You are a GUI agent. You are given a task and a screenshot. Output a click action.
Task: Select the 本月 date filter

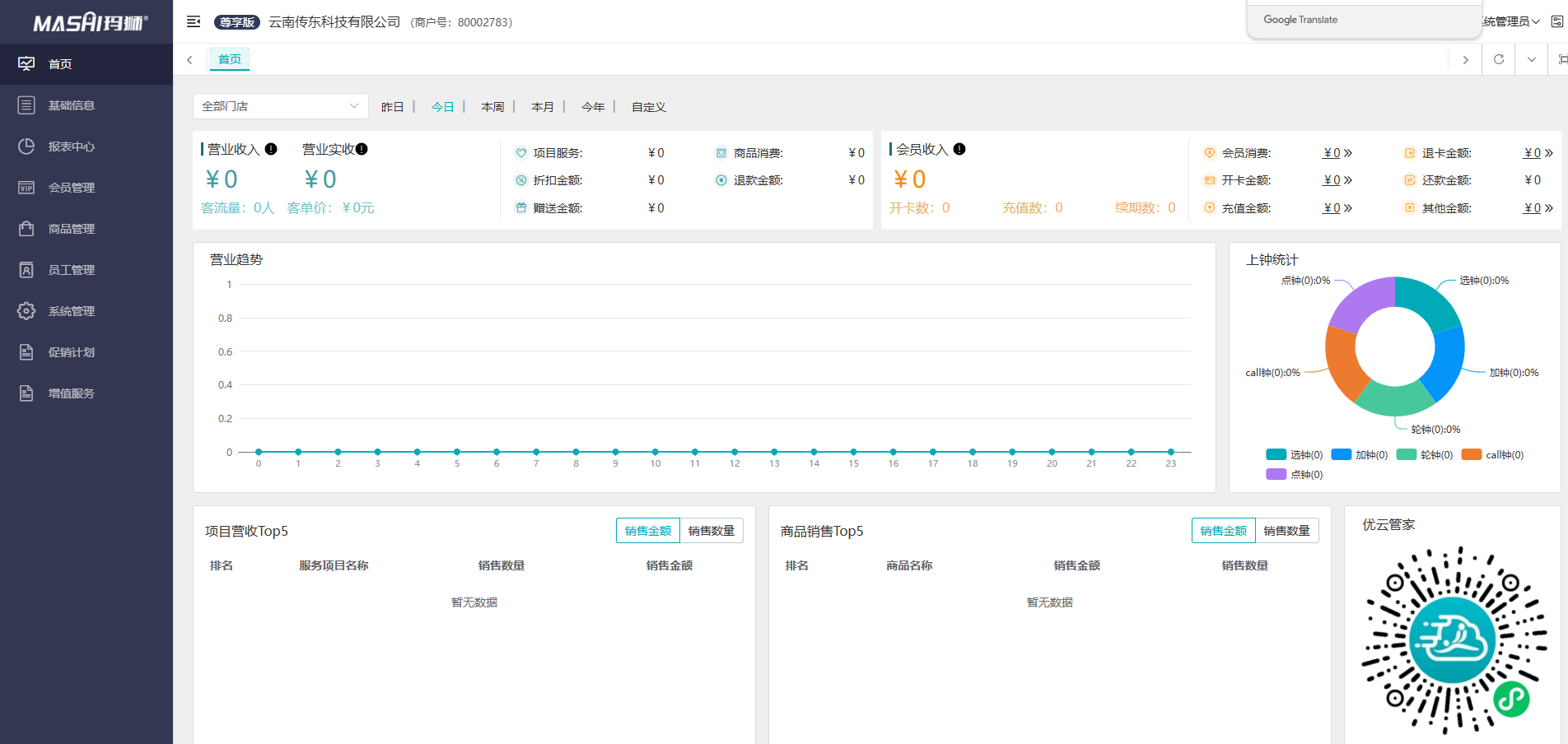[x=543, y=107]
